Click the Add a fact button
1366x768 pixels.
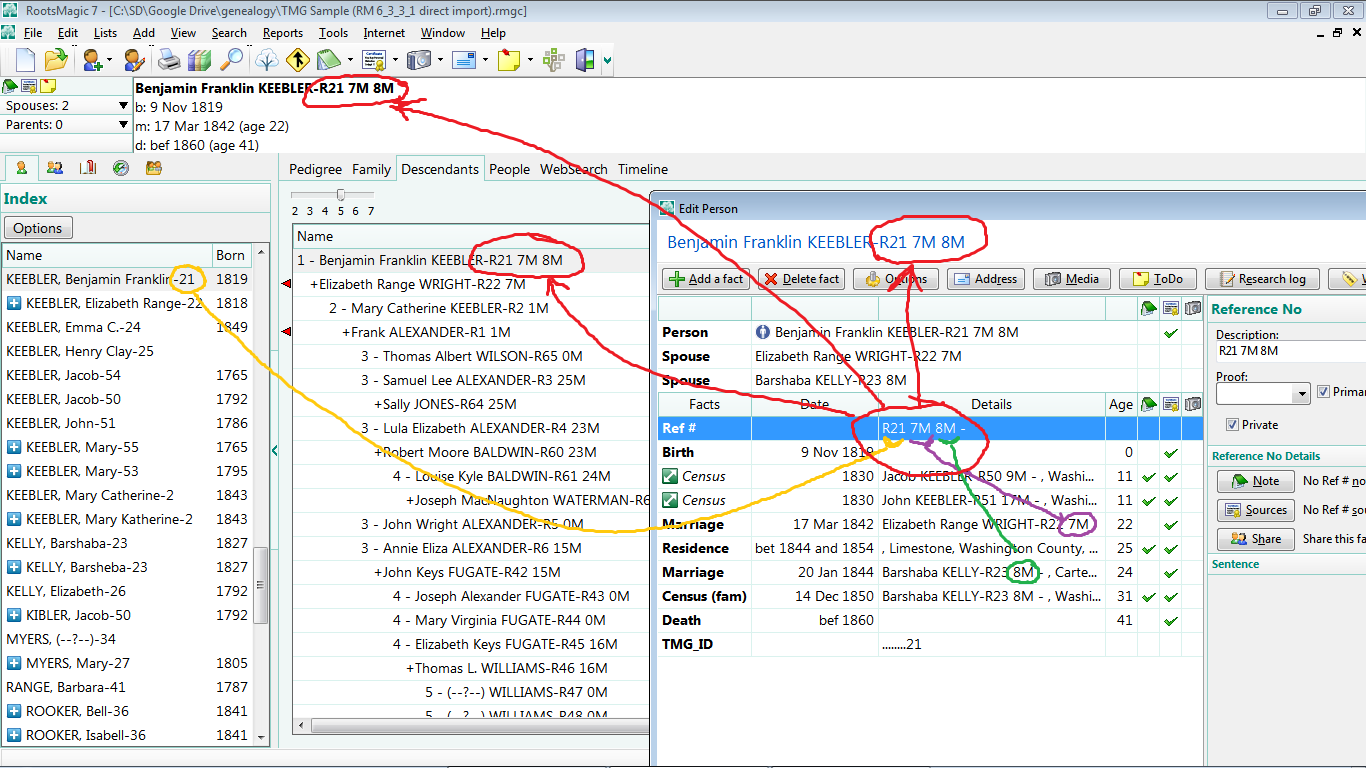click(x=706, y=279)
